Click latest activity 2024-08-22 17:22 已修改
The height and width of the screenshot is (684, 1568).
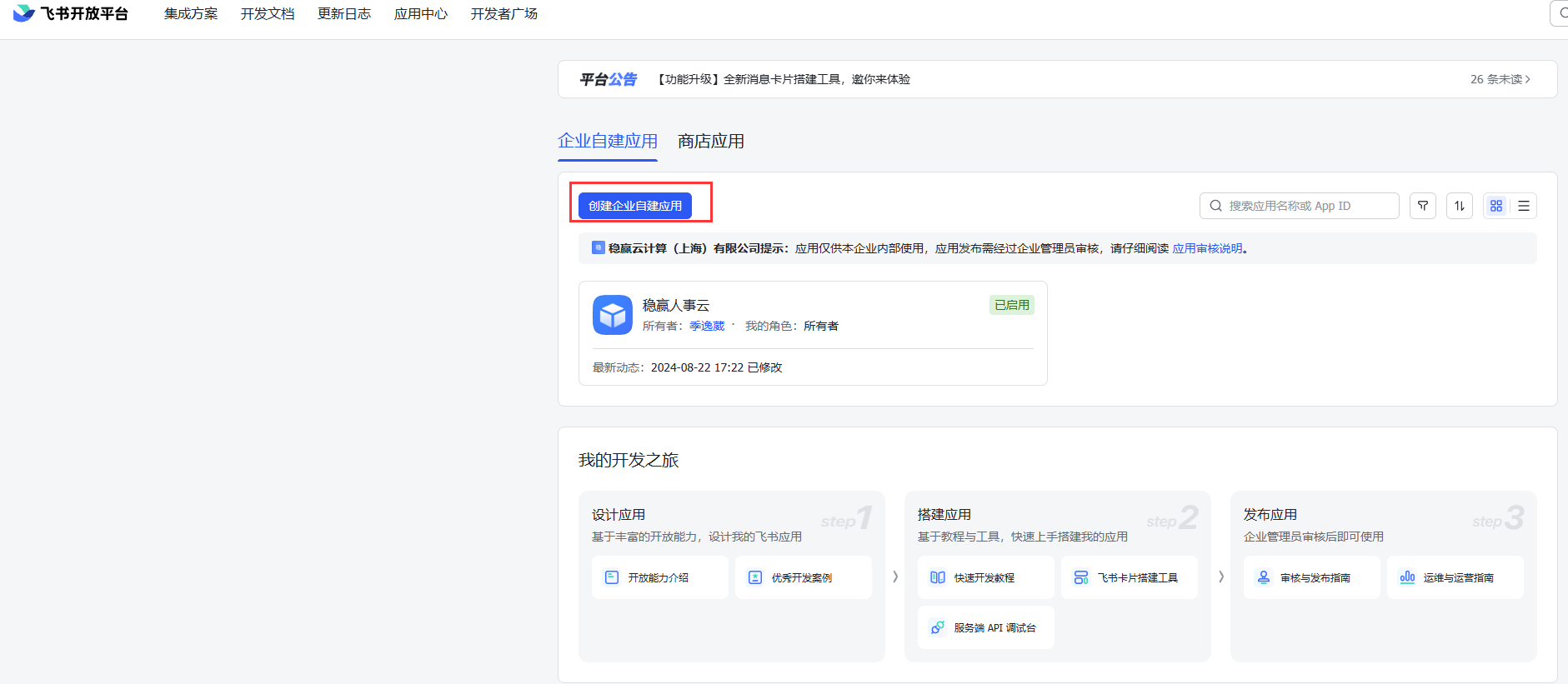click(x=717, y=367)
